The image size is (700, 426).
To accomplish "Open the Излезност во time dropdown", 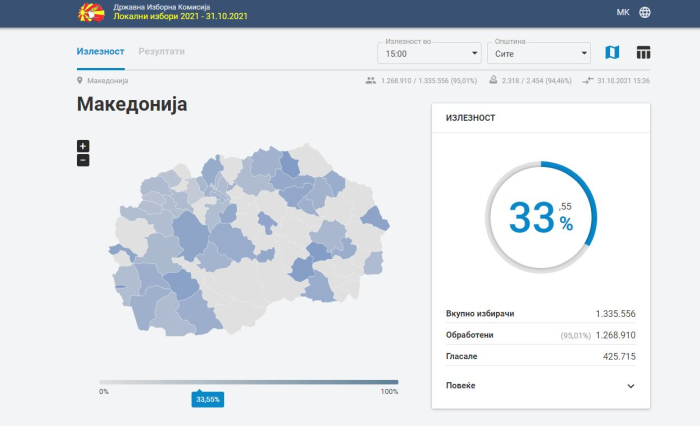I will pos(429,53).
